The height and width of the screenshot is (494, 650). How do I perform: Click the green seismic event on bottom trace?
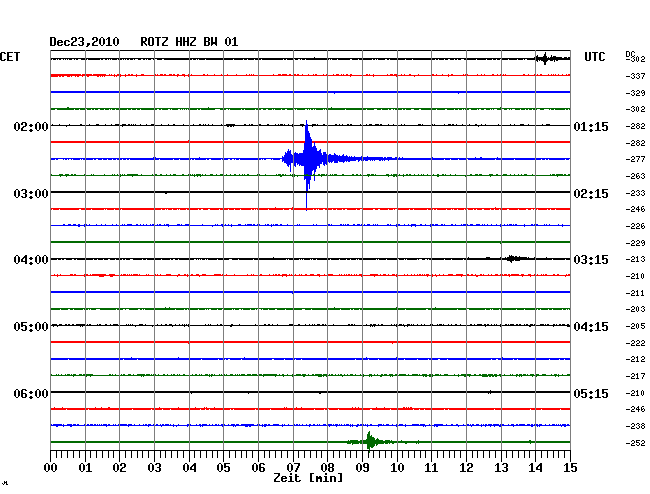point(370,441)
